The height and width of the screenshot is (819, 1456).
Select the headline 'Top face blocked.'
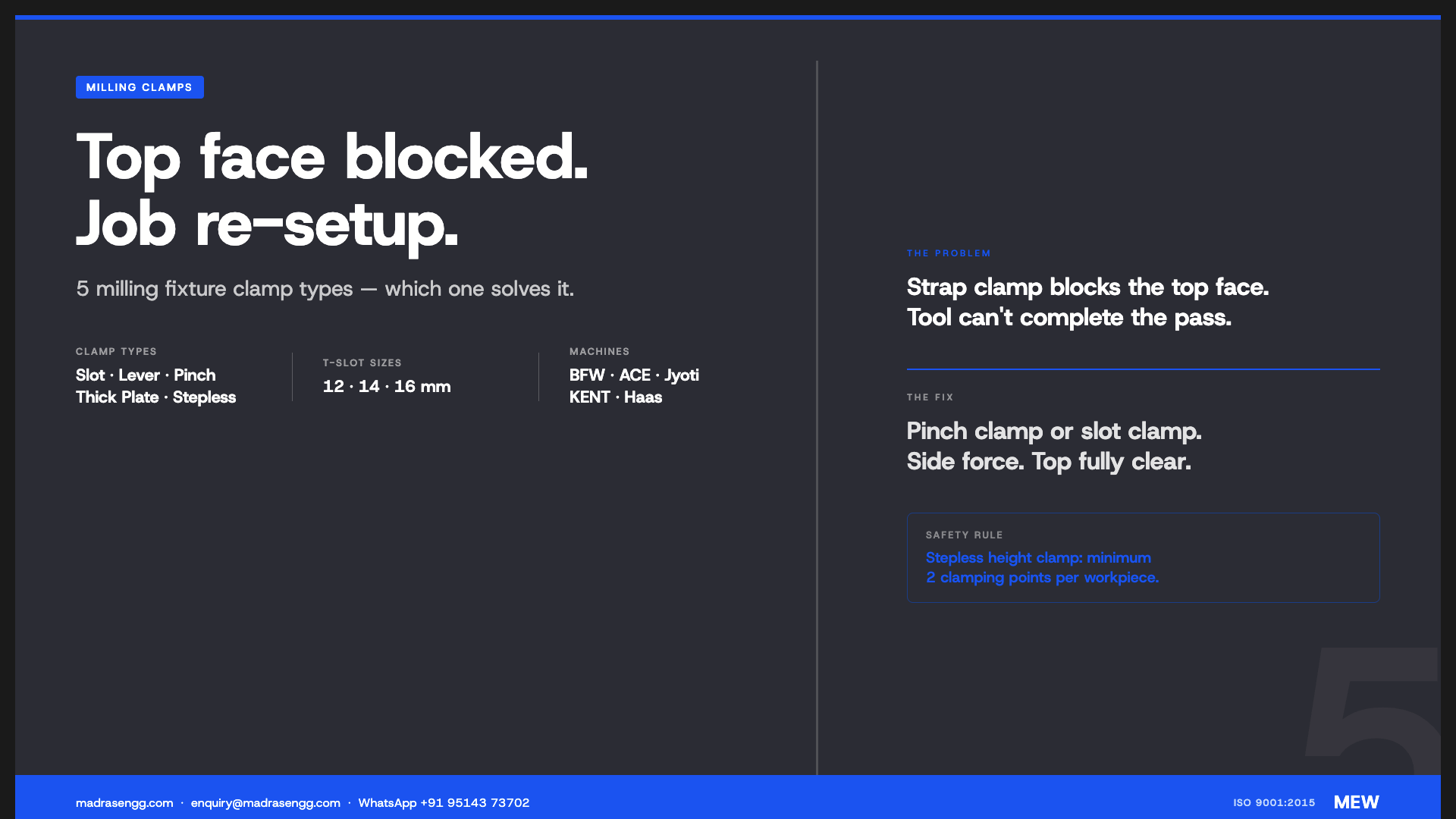click(332, 157)
